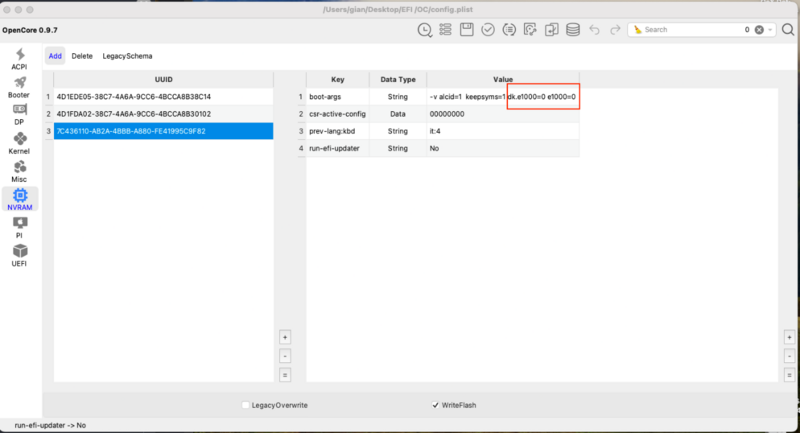Click the image sync toolbar icon

pos(530,30)
